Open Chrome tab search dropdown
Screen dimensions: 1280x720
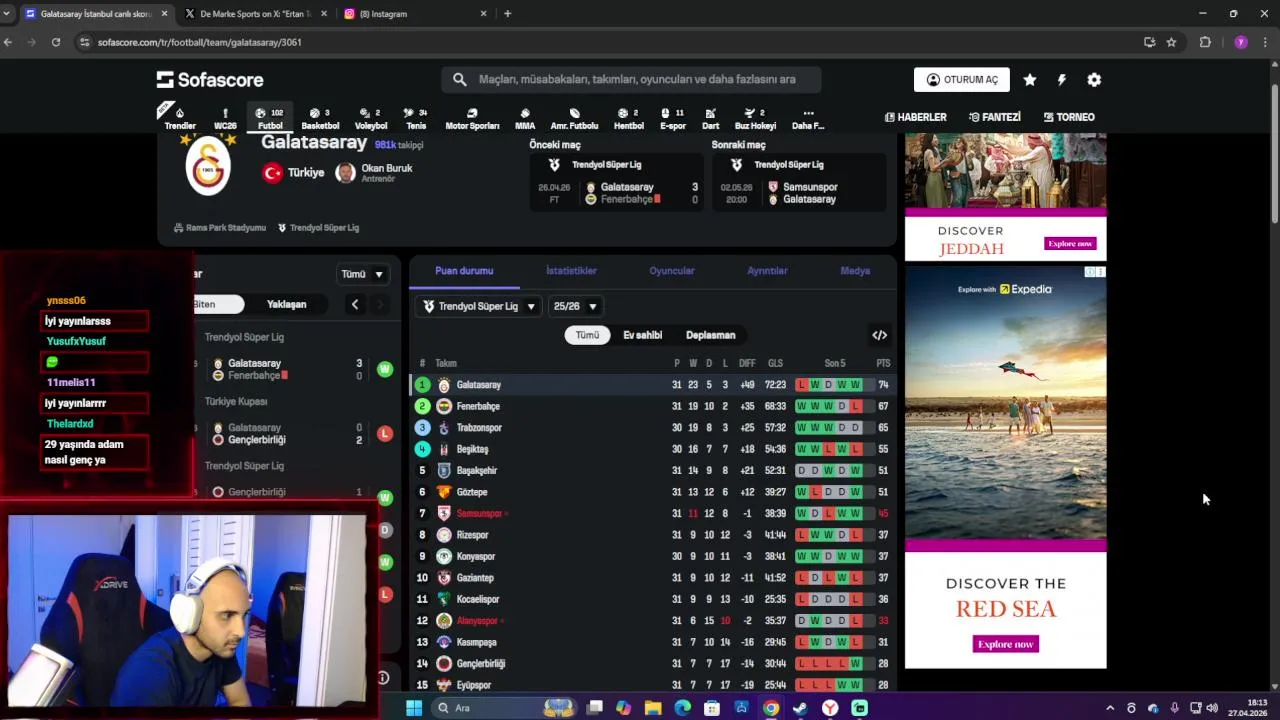tap(7, 14)
